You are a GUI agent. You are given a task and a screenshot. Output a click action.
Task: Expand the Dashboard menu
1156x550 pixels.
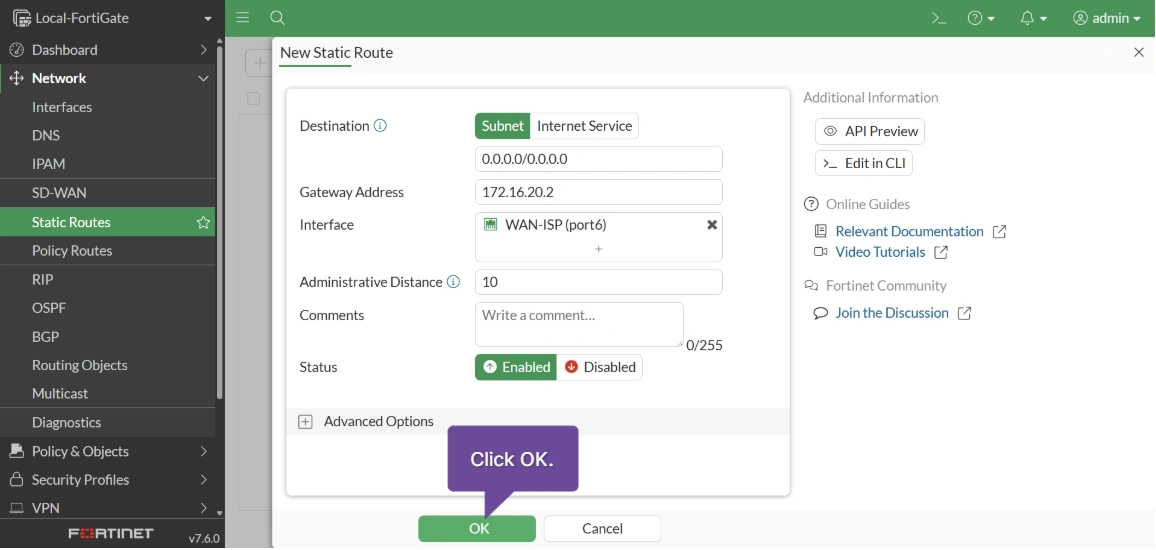(x=108, y=50)
